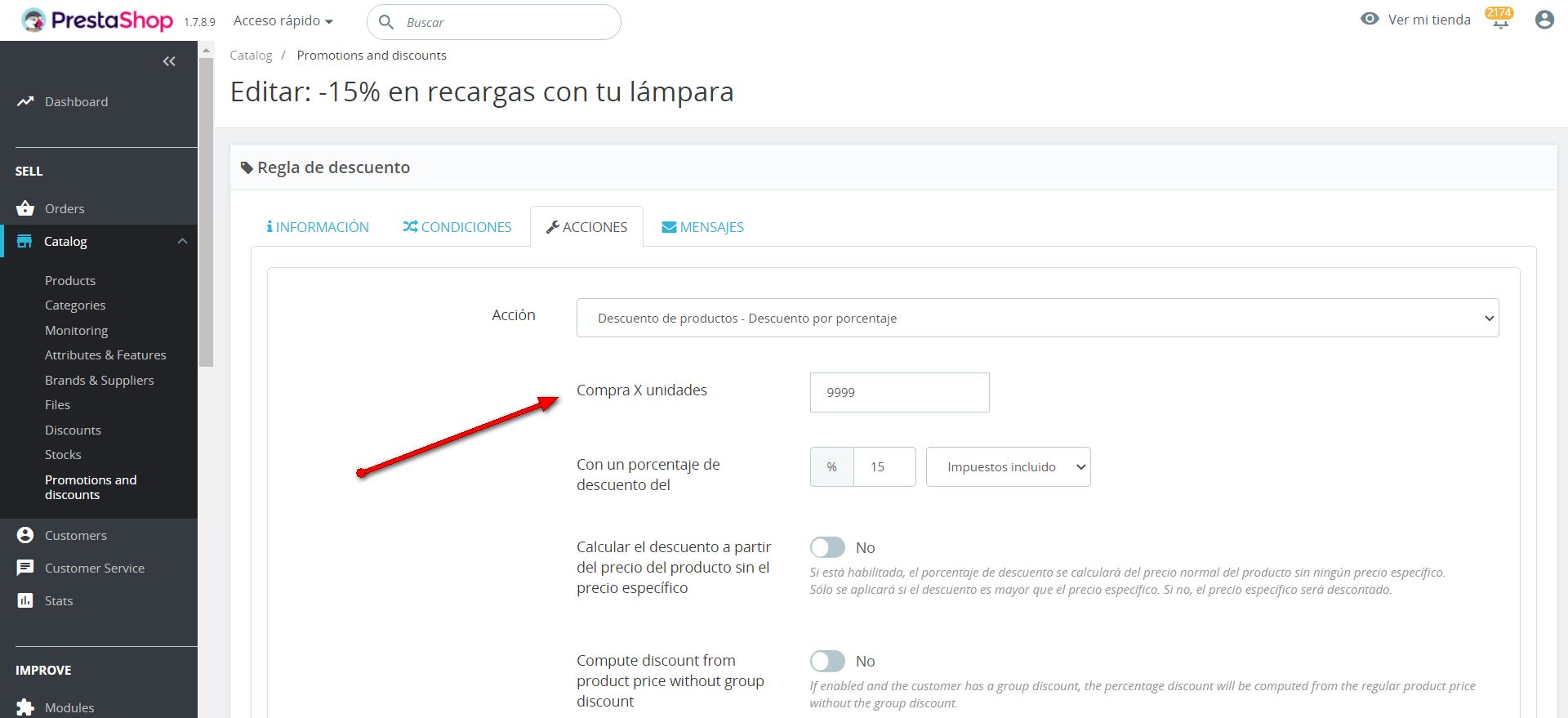Toggle 'Compute discount from product price' switch
The image size is (1568, 718).
[827, 661]
